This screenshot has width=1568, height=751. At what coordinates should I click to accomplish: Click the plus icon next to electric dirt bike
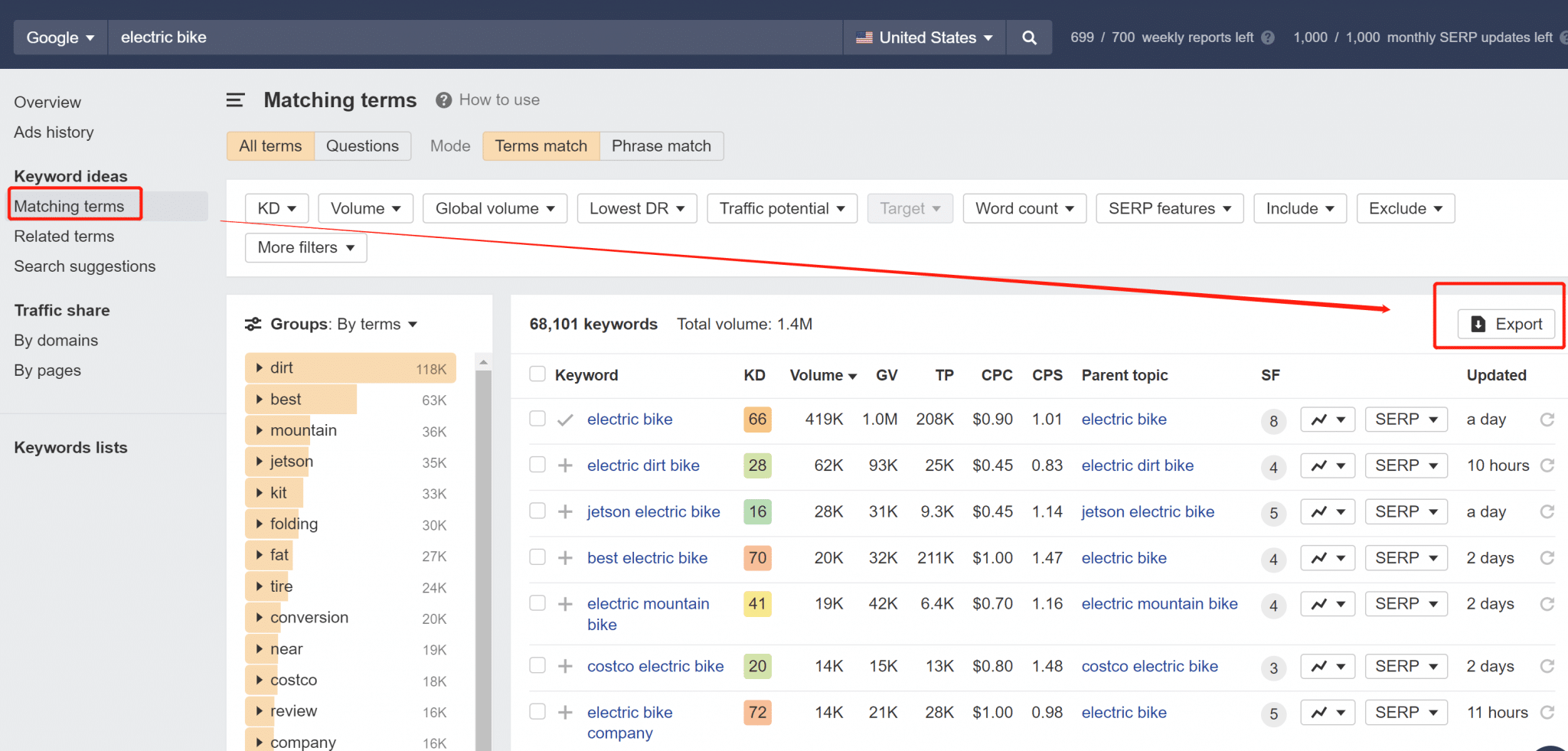(x=565, y=465)
